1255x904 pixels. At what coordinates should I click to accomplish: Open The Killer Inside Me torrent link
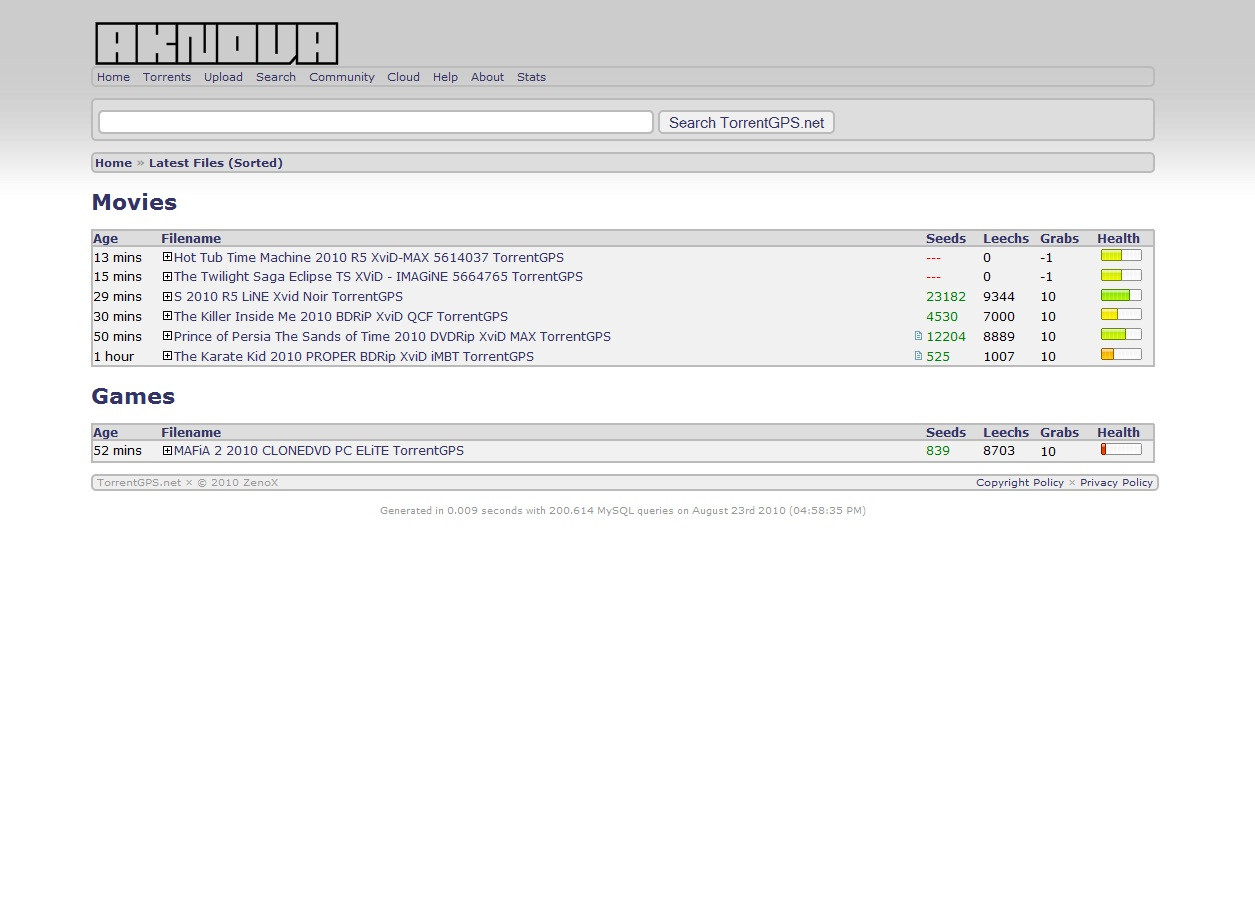coord(341,316)
